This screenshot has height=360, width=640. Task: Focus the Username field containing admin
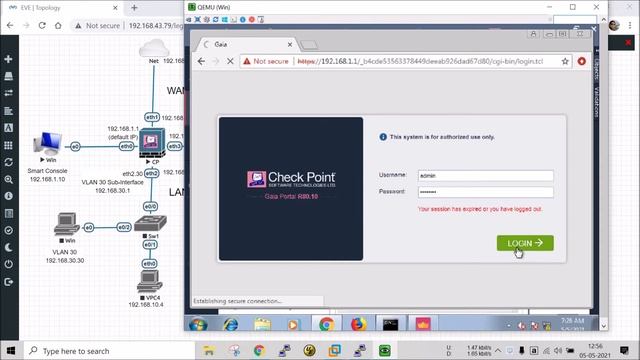[486, 176]
